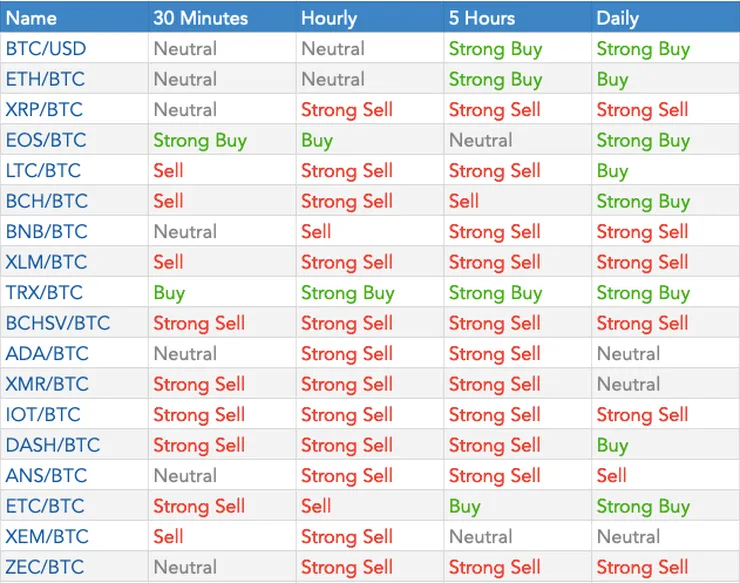This screenshot has width=740, height=583.
Task: Open the EOS/BTC pair link
Action: 46,140
